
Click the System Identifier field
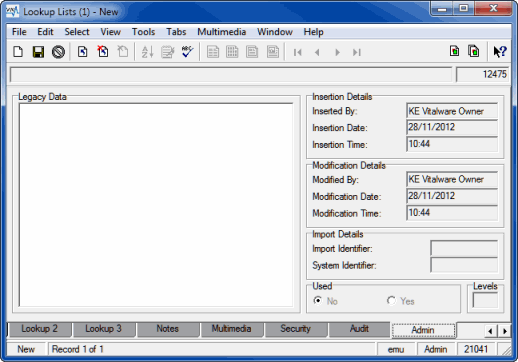click(x=464, y=265)
